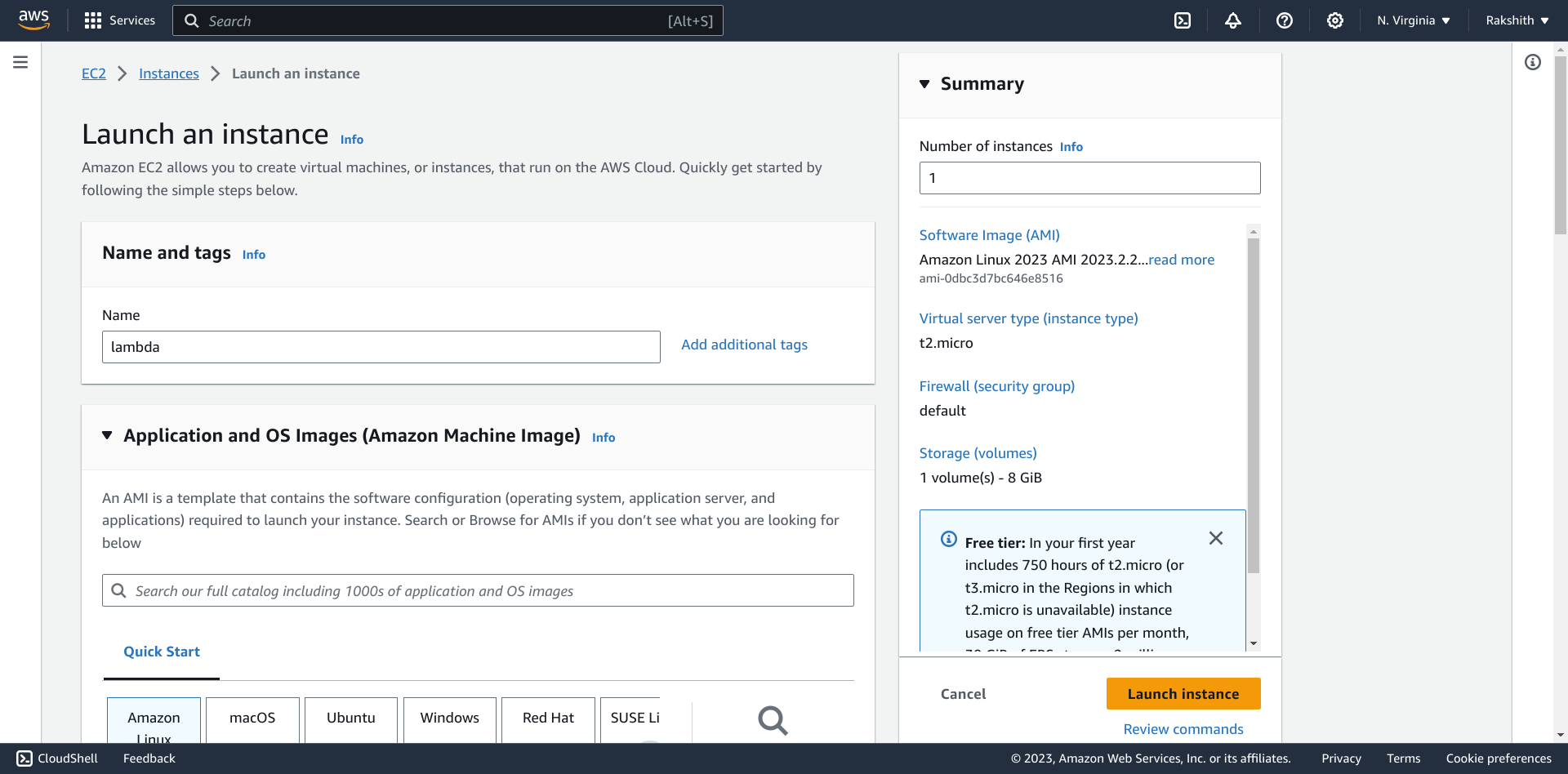The height and width of the screenshot is (774, 1568).
Task: Focus the Name input containing lambda
Action: coord(381,347)
